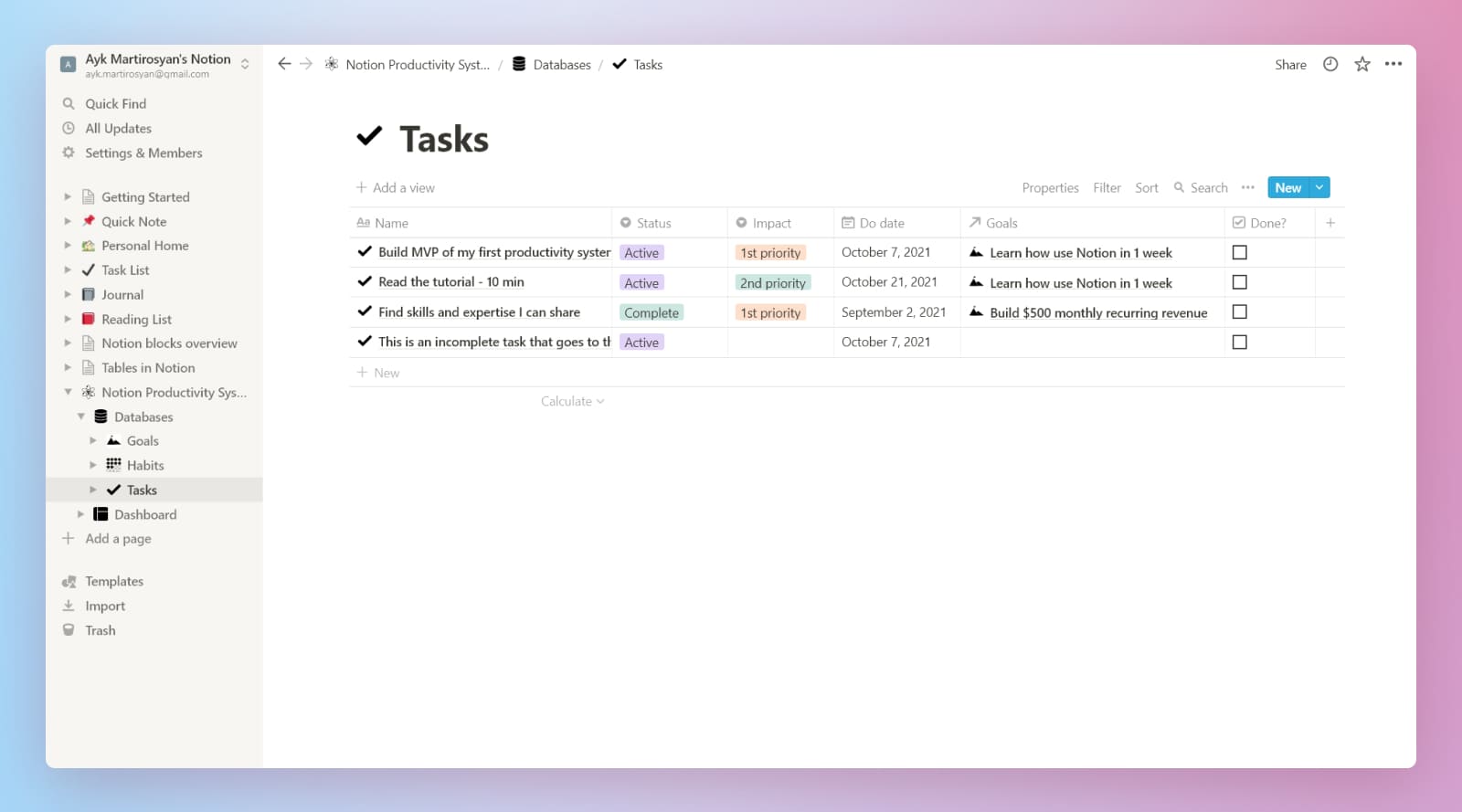Open Tables in Notion page
This screenshot has height=812, width=1462.
click(148, 367)
